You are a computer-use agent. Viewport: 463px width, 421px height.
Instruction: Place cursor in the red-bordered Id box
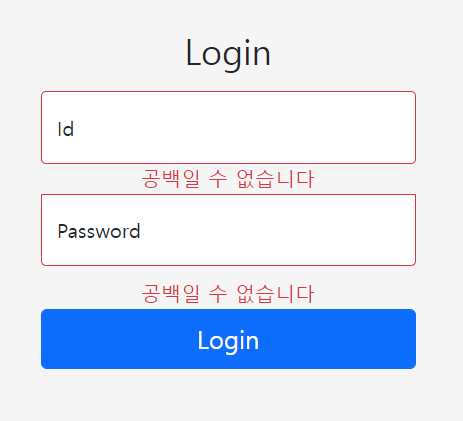pyautogui.click(x=228, y=127)
